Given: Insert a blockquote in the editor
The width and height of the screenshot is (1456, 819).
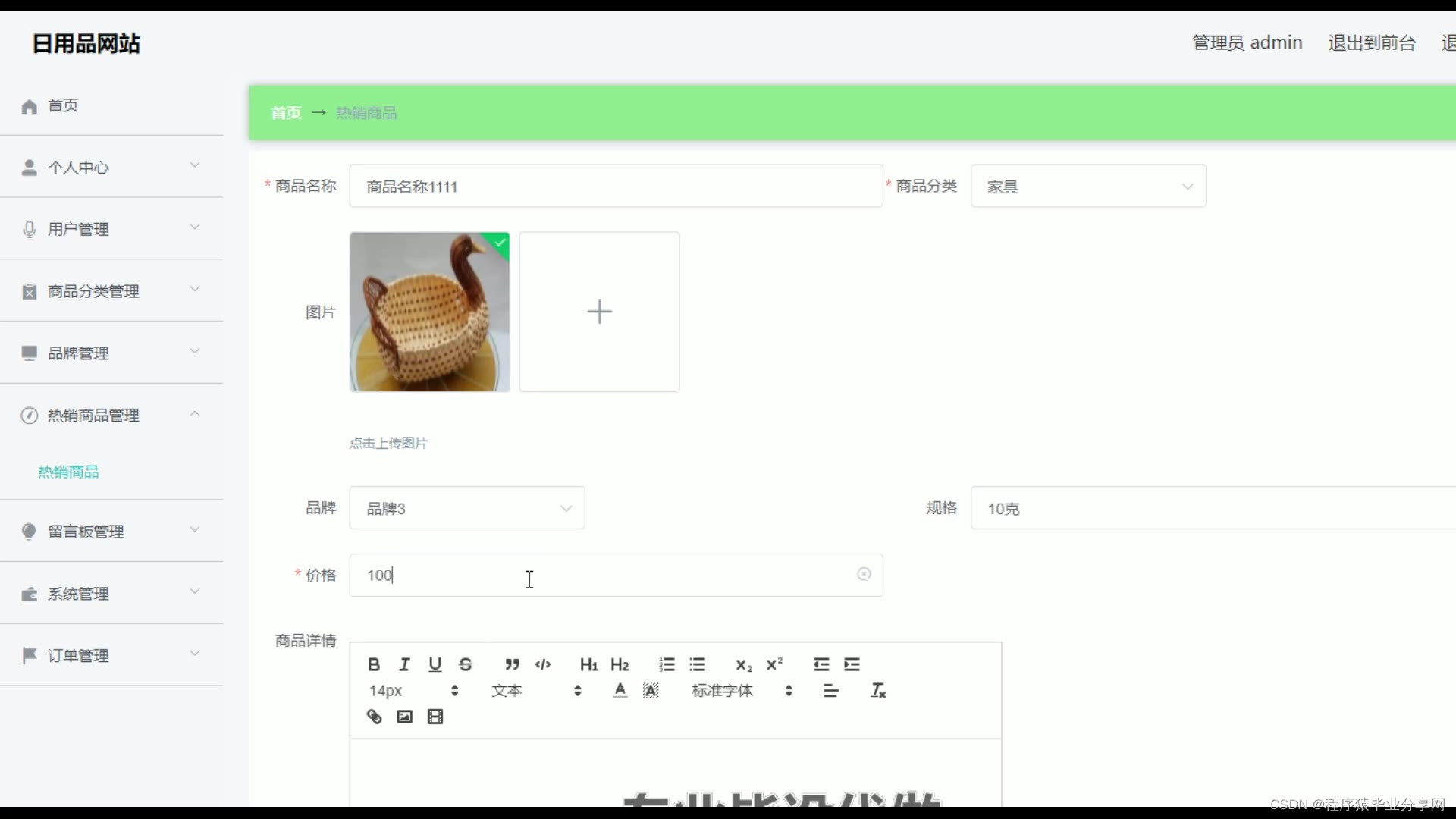Looking at the screenshot, I should [x=512, y=664].
